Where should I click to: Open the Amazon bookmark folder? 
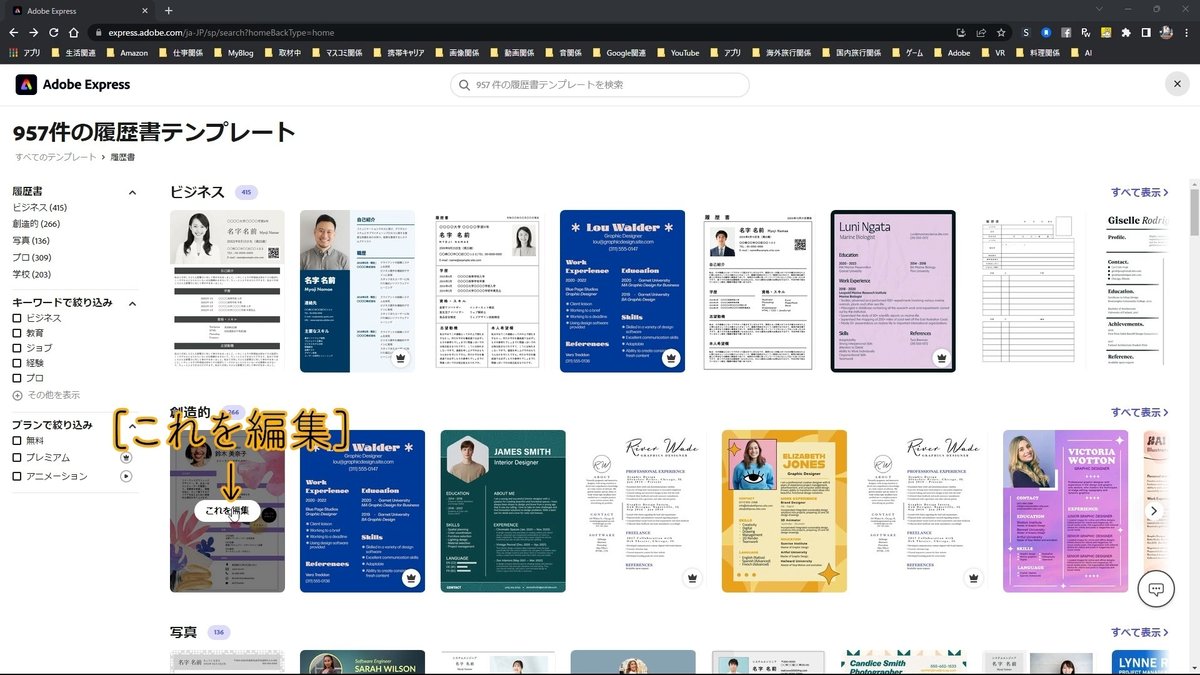(126, 53)
